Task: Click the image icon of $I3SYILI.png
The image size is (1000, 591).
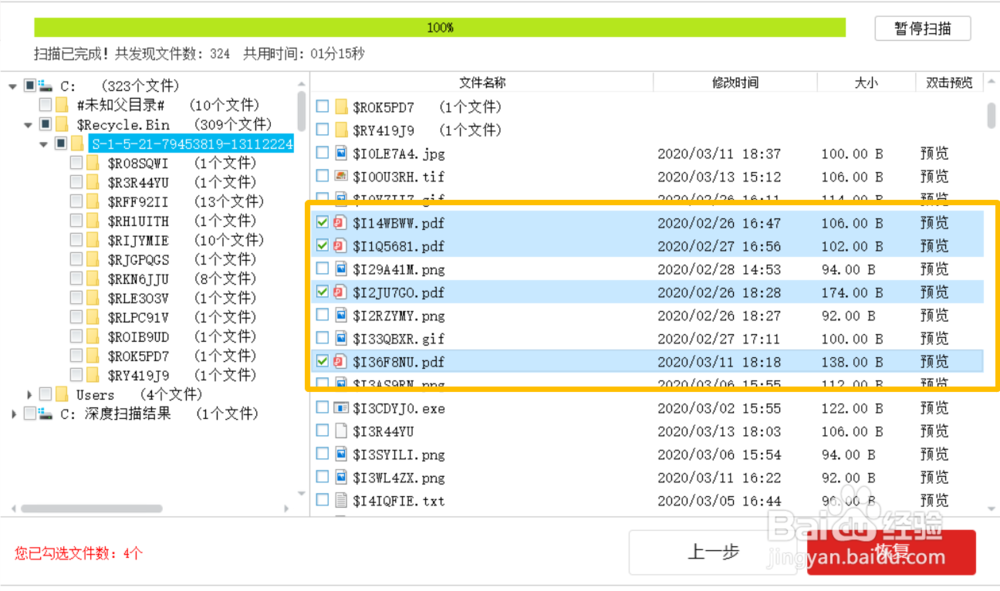Action: [341, 454]
